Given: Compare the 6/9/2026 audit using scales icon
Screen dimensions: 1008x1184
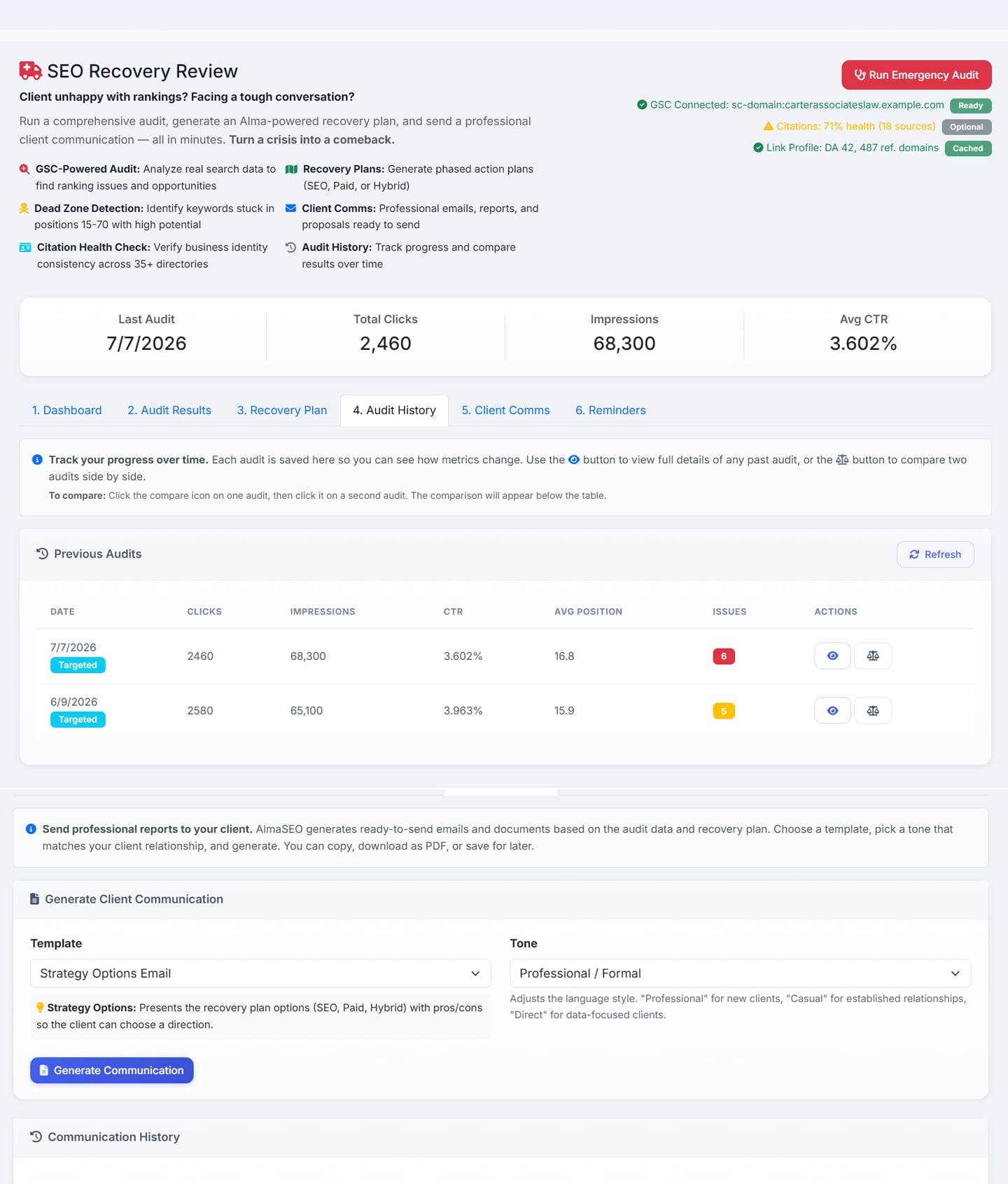Looking at the screenshot, I should 873,710.
